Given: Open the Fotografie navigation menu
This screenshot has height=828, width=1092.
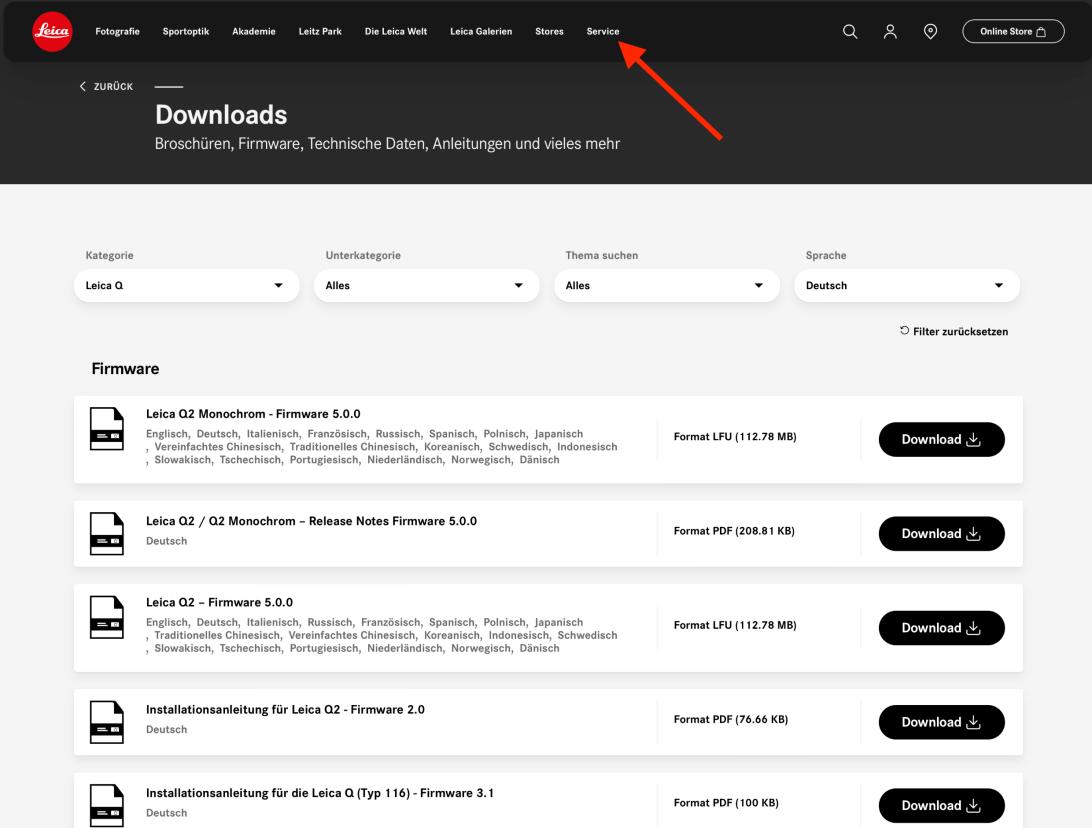Looking at the screenshot, I should tap(117, 32).
